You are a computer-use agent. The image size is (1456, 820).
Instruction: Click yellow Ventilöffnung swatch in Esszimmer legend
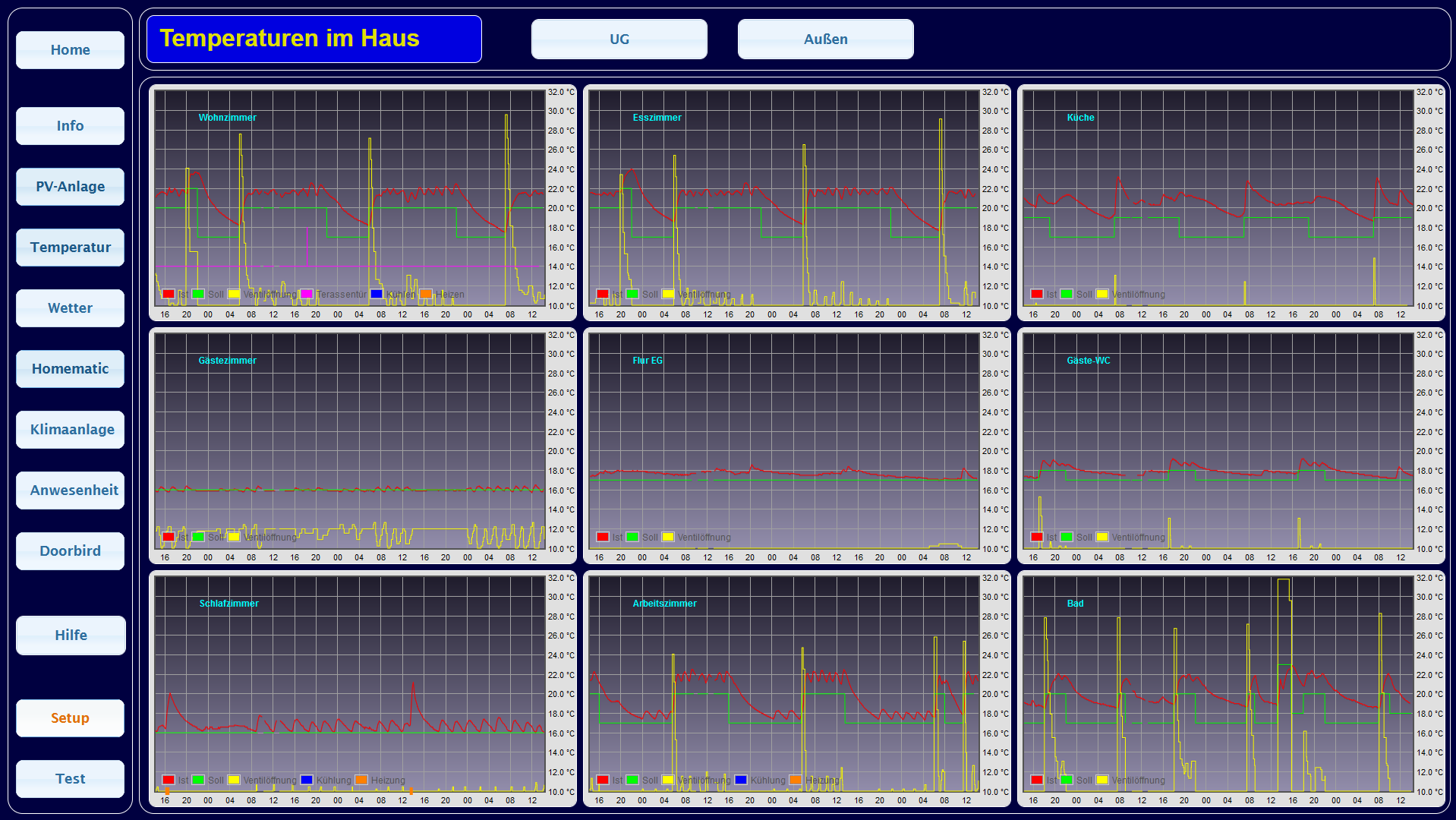tap(668, 294)
